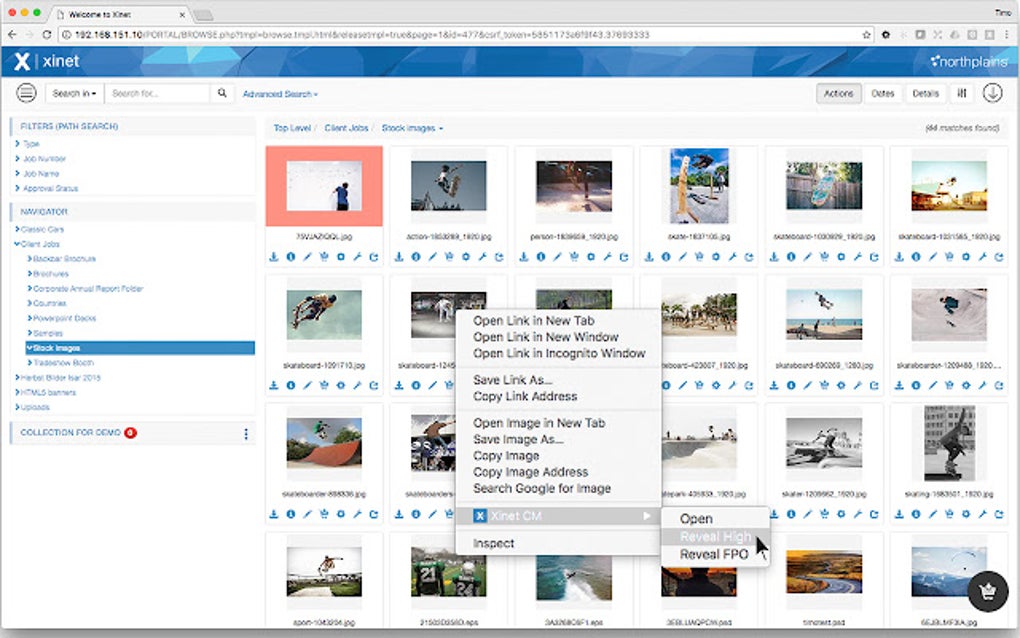Open skateboarder-1209480 thumbnail
Viewport: 1020px width, 638px height.
[x=948, y=315]
